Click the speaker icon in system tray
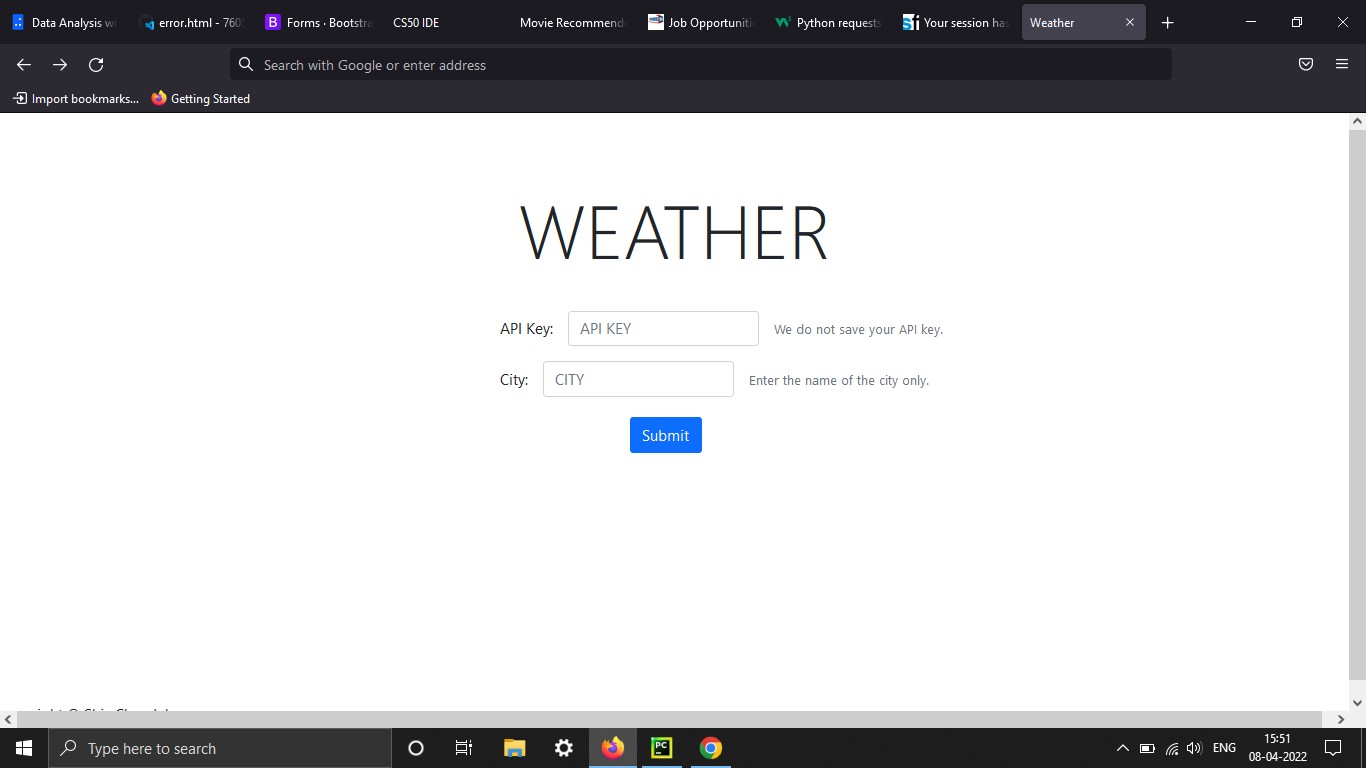Screen dimensions: 1366x768 [1194, 748]
